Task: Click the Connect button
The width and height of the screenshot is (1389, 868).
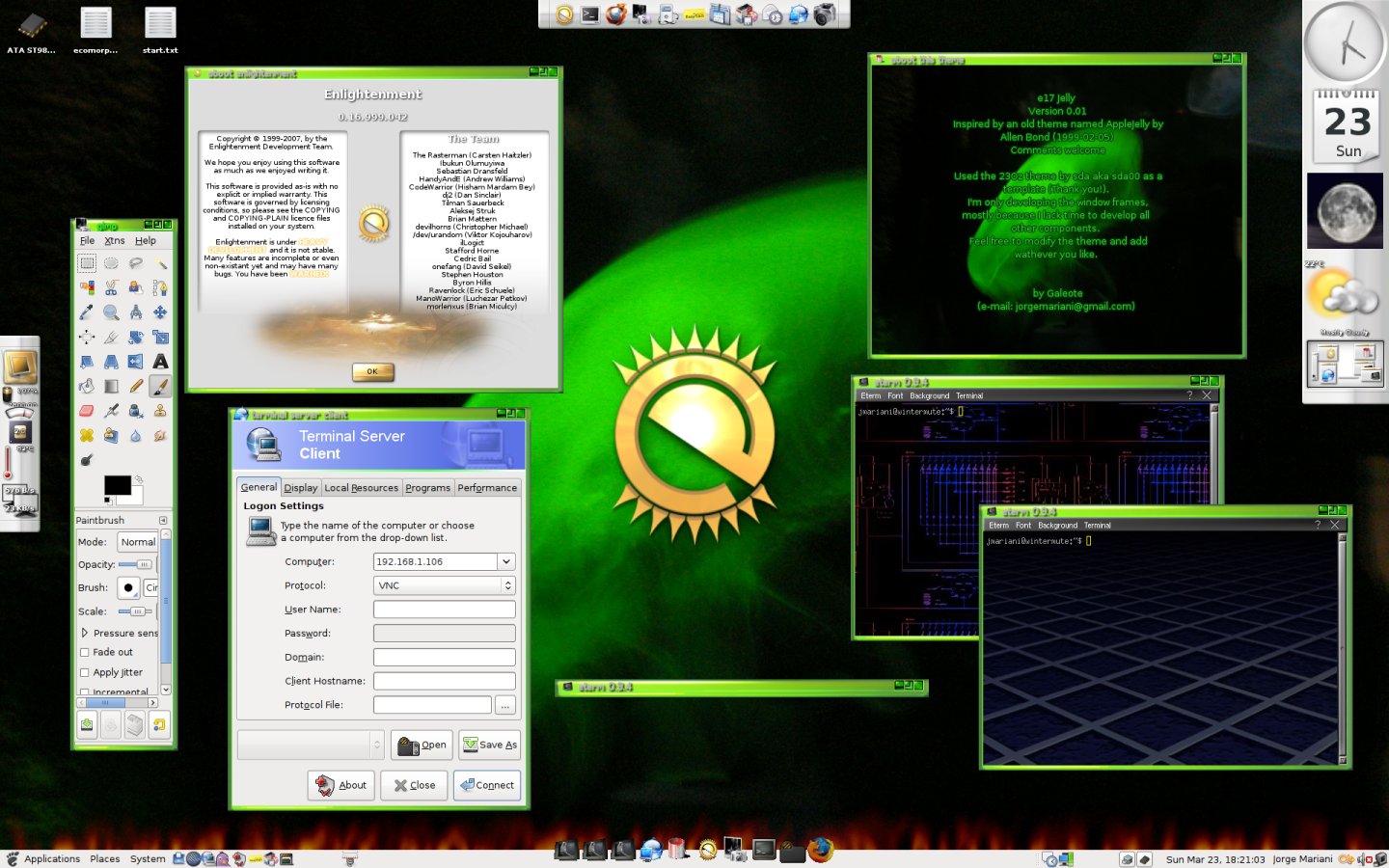Action: pos(487,785)
